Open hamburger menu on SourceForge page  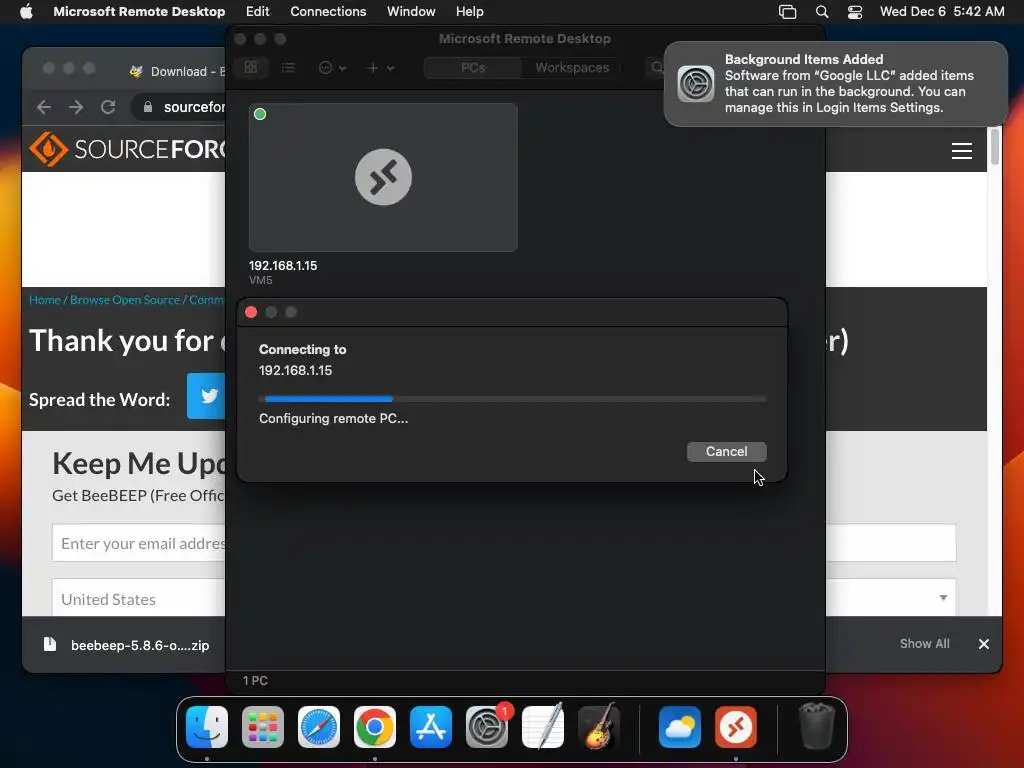click(961, 151)
